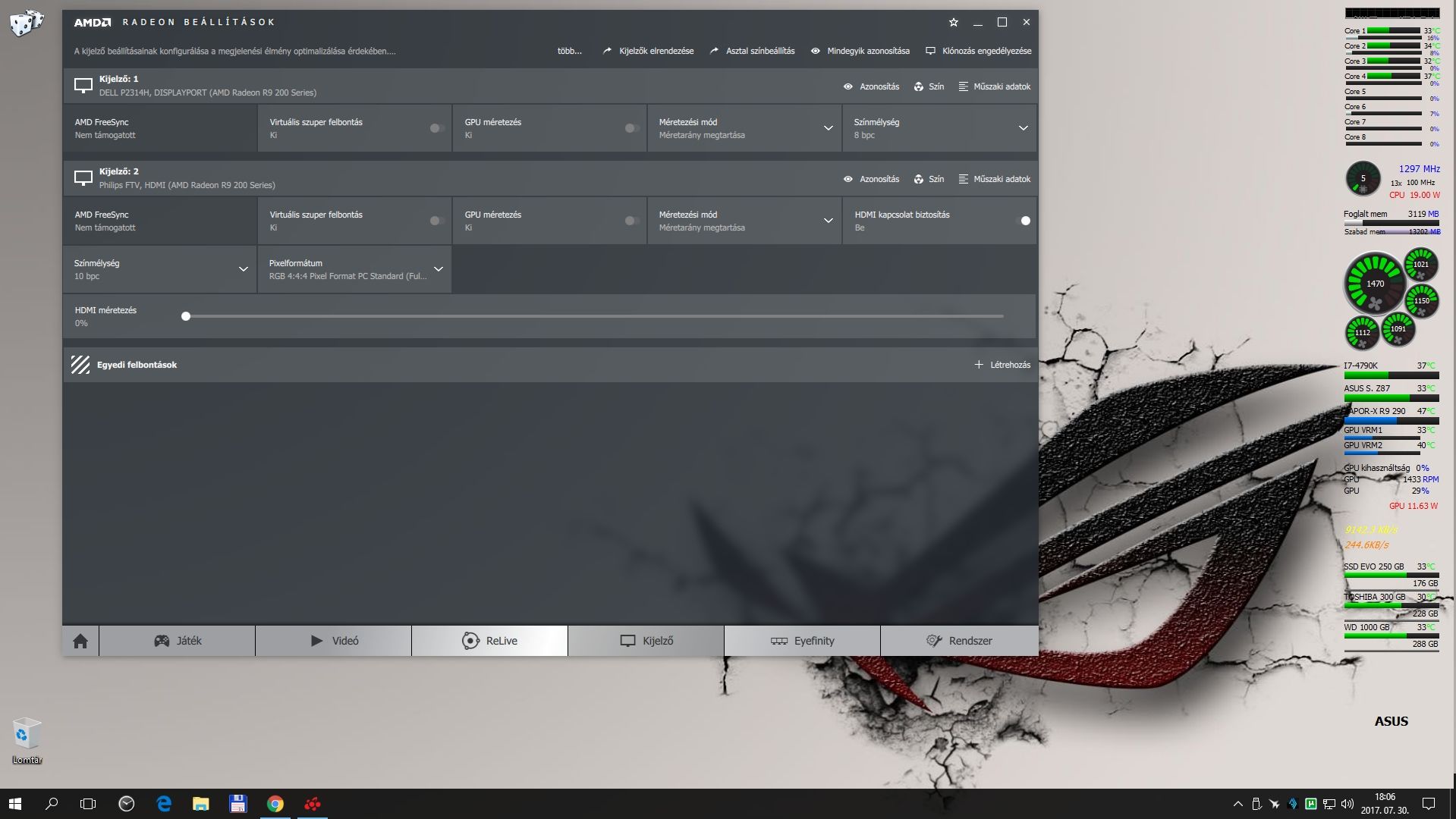Click the HDMI méretezés slider handle
This screenshot has width=1456, height=819.
(186, 316)
